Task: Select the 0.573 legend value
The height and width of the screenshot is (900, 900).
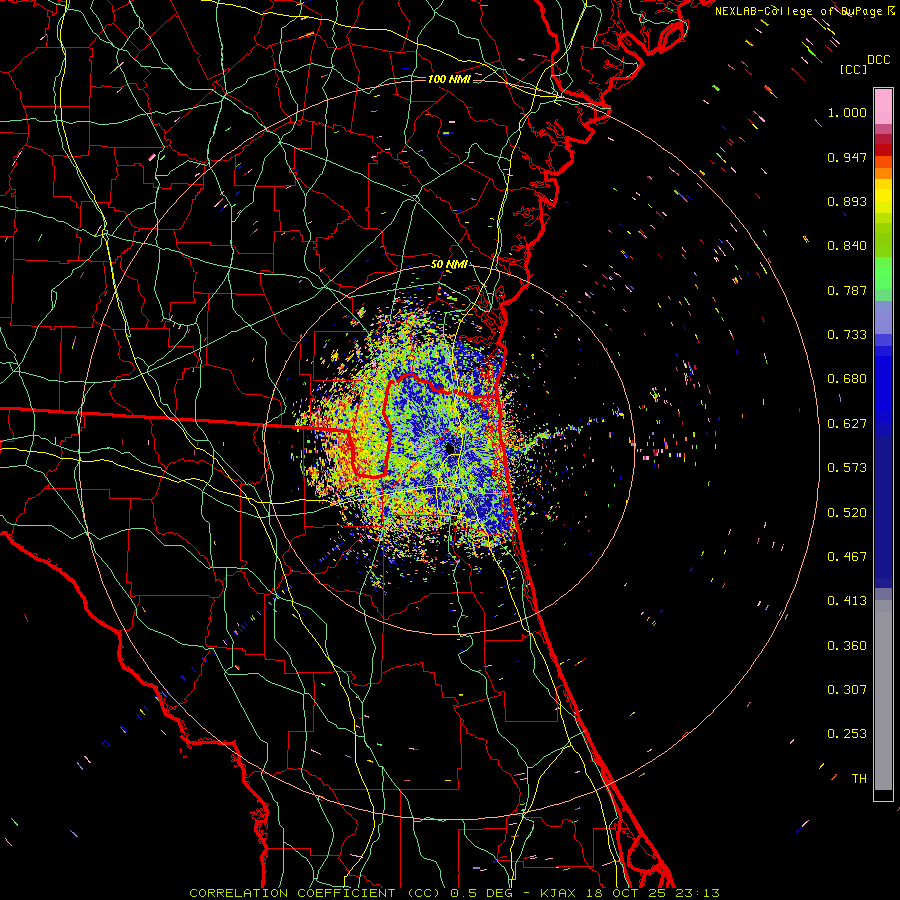Action: click(x=847, y=468)
